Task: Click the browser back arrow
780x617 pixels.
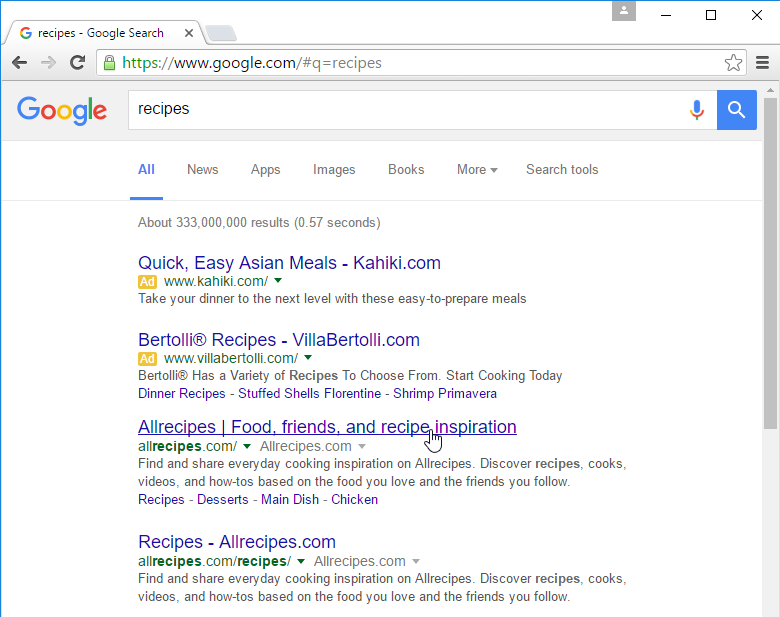Action: point(19,63)
